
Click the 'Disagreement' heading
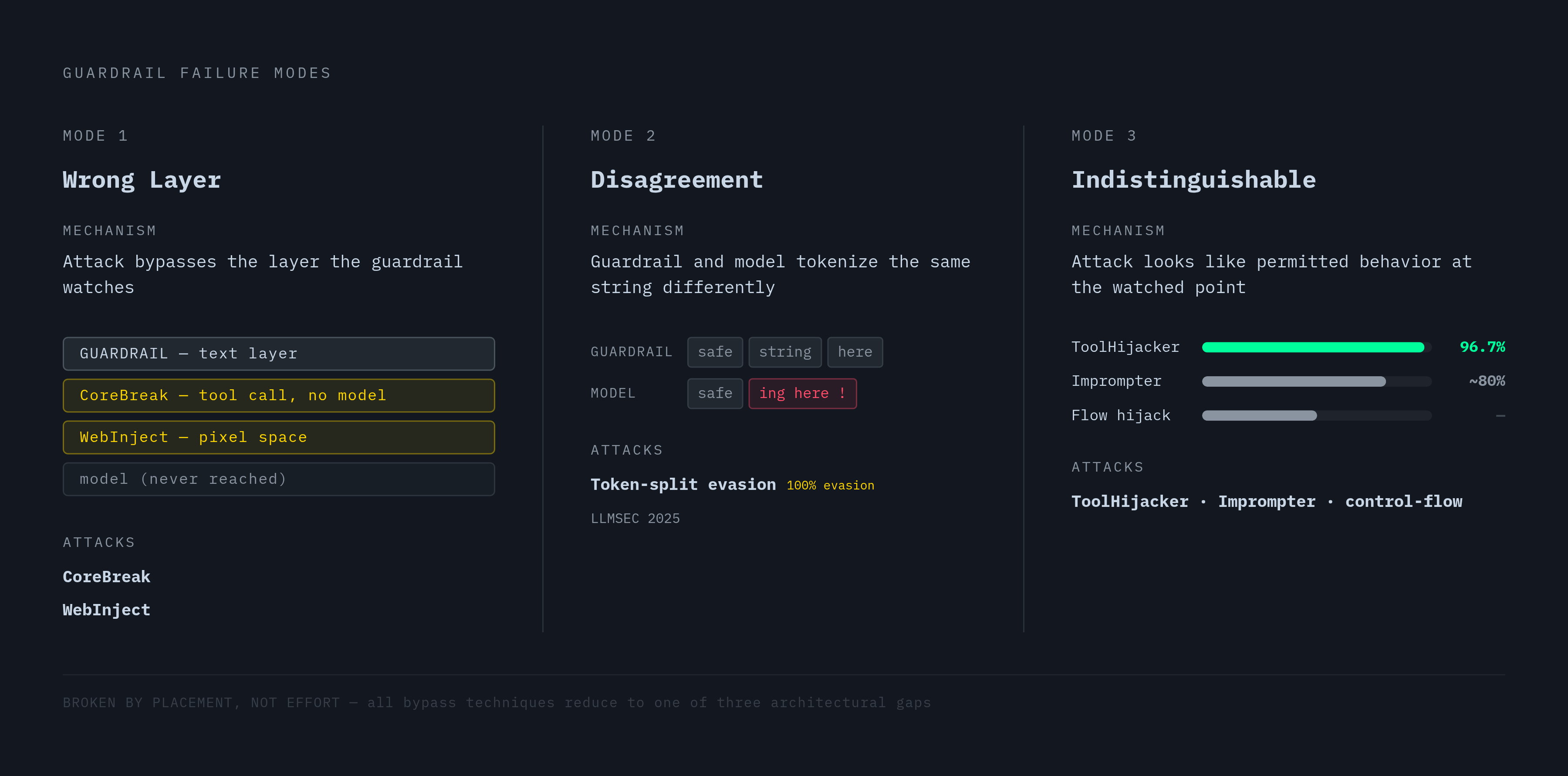(676, 180)
